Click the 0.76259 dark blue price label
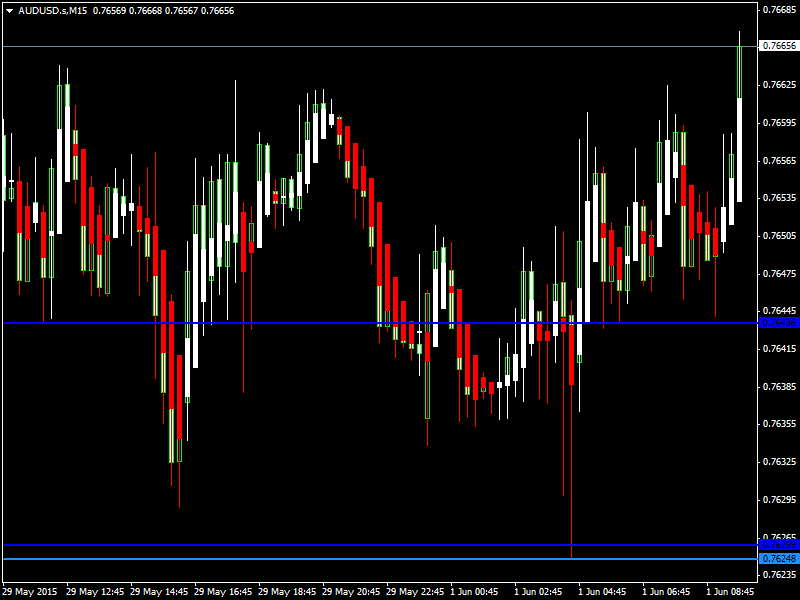800x600 pixels. 779,545
